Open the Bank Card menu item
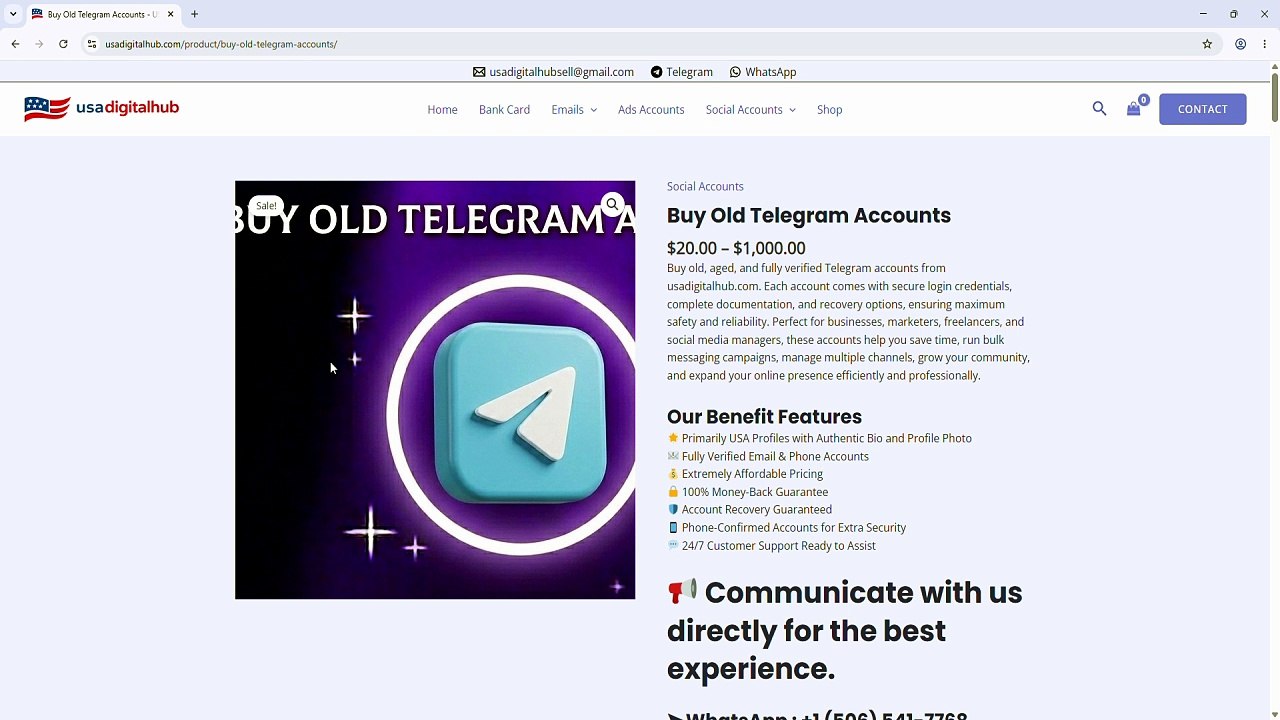The height and width of the screenshot is (720, 1280). point(504,110)
